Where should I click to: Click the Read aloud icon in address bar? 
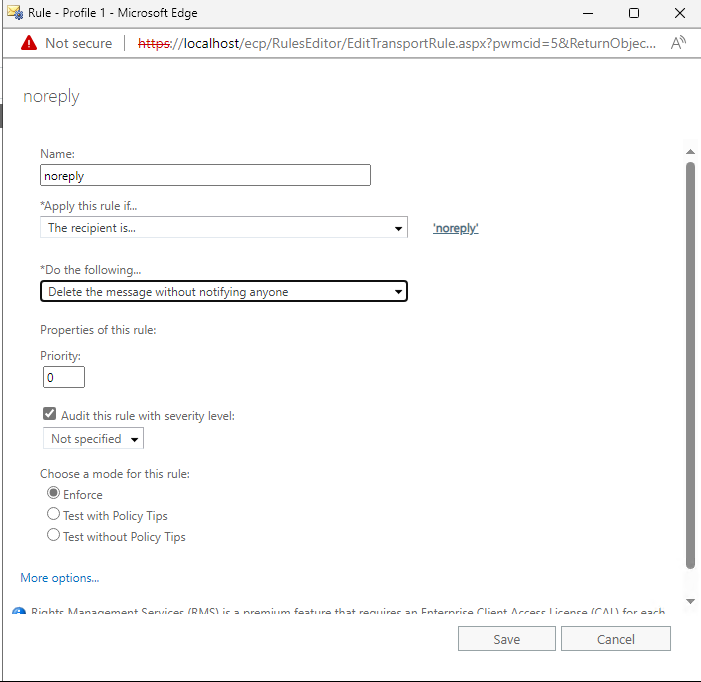[x=678, y=43]
